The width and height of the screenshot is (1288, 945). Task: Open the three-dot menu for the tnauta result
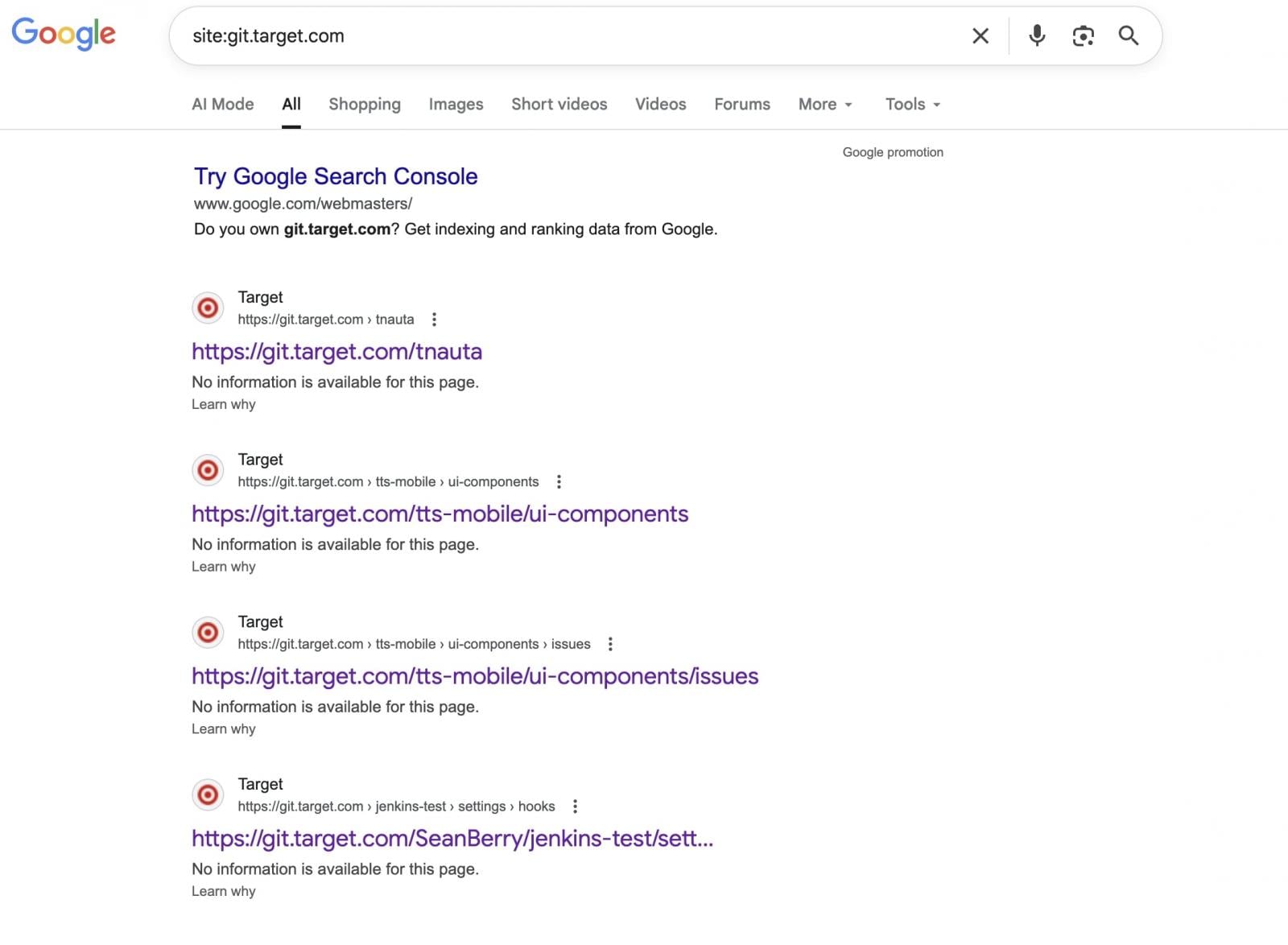[434, 320]
